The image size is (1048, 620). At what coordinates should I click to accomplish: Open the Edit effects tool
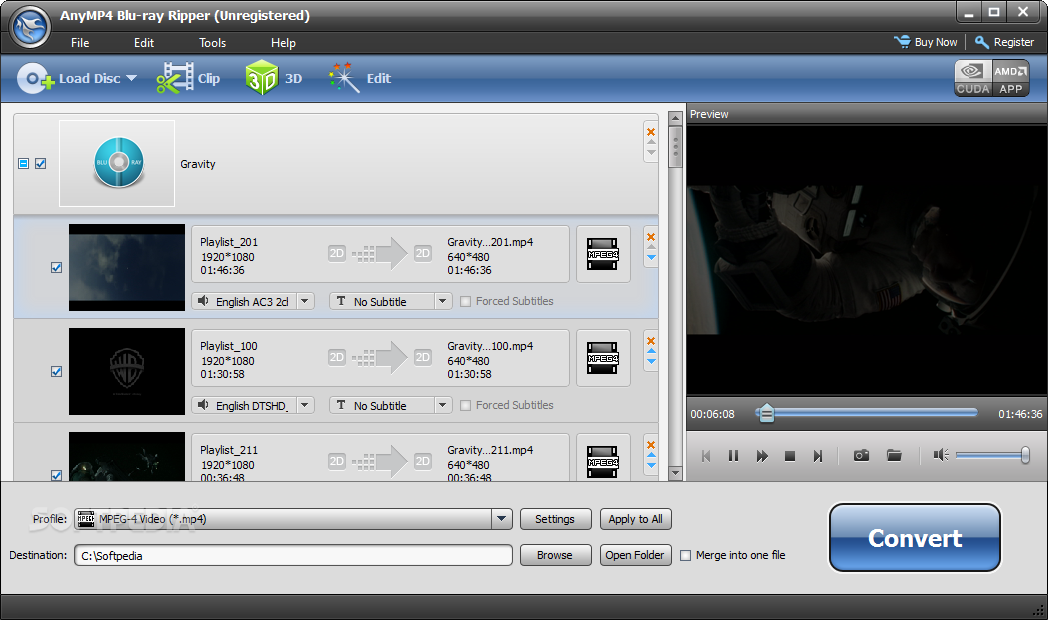pos(360,79)
